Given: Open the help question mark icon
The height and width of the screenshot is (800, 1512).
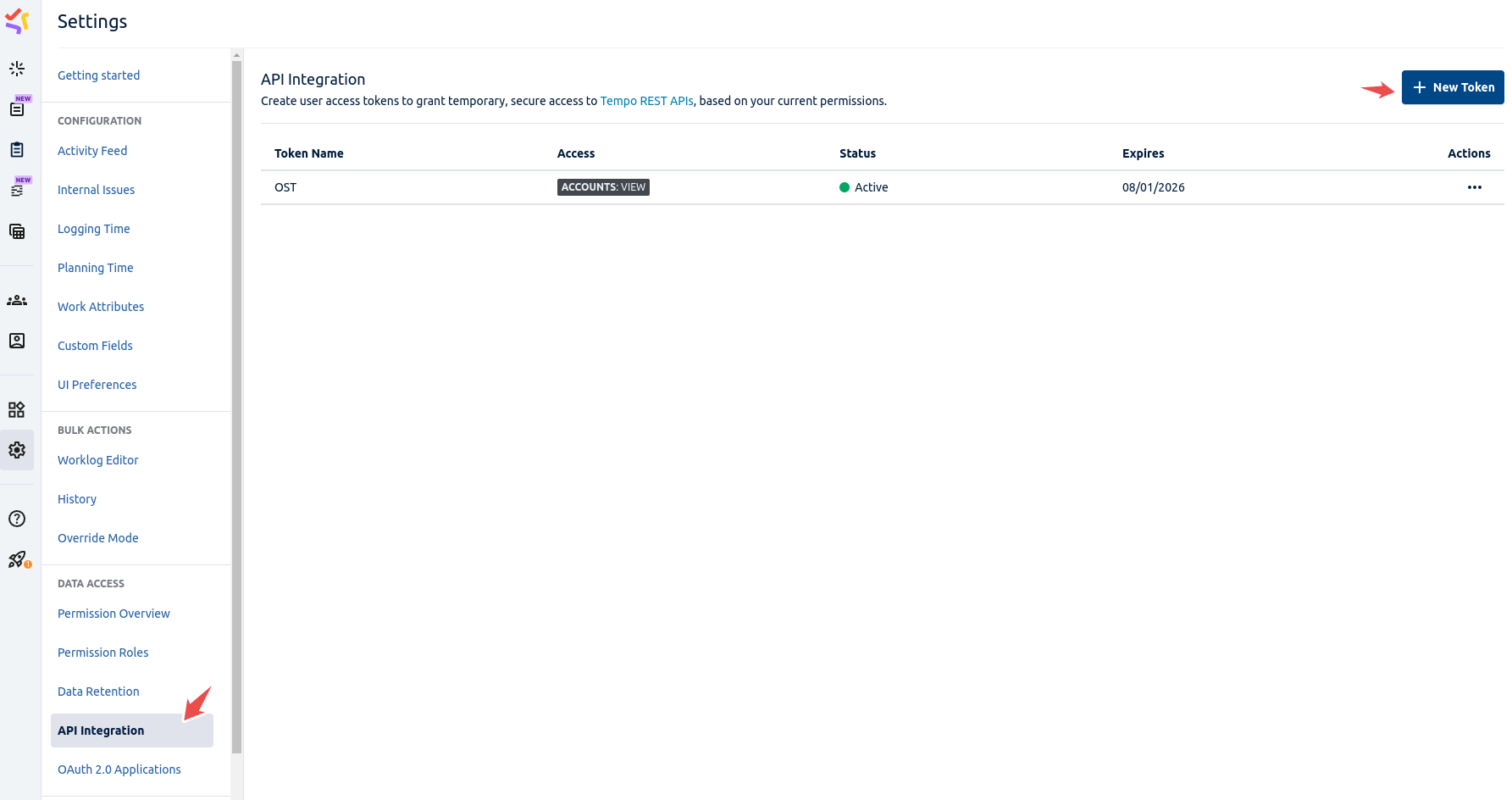Looking at the screenshot, I should (17, 519).
